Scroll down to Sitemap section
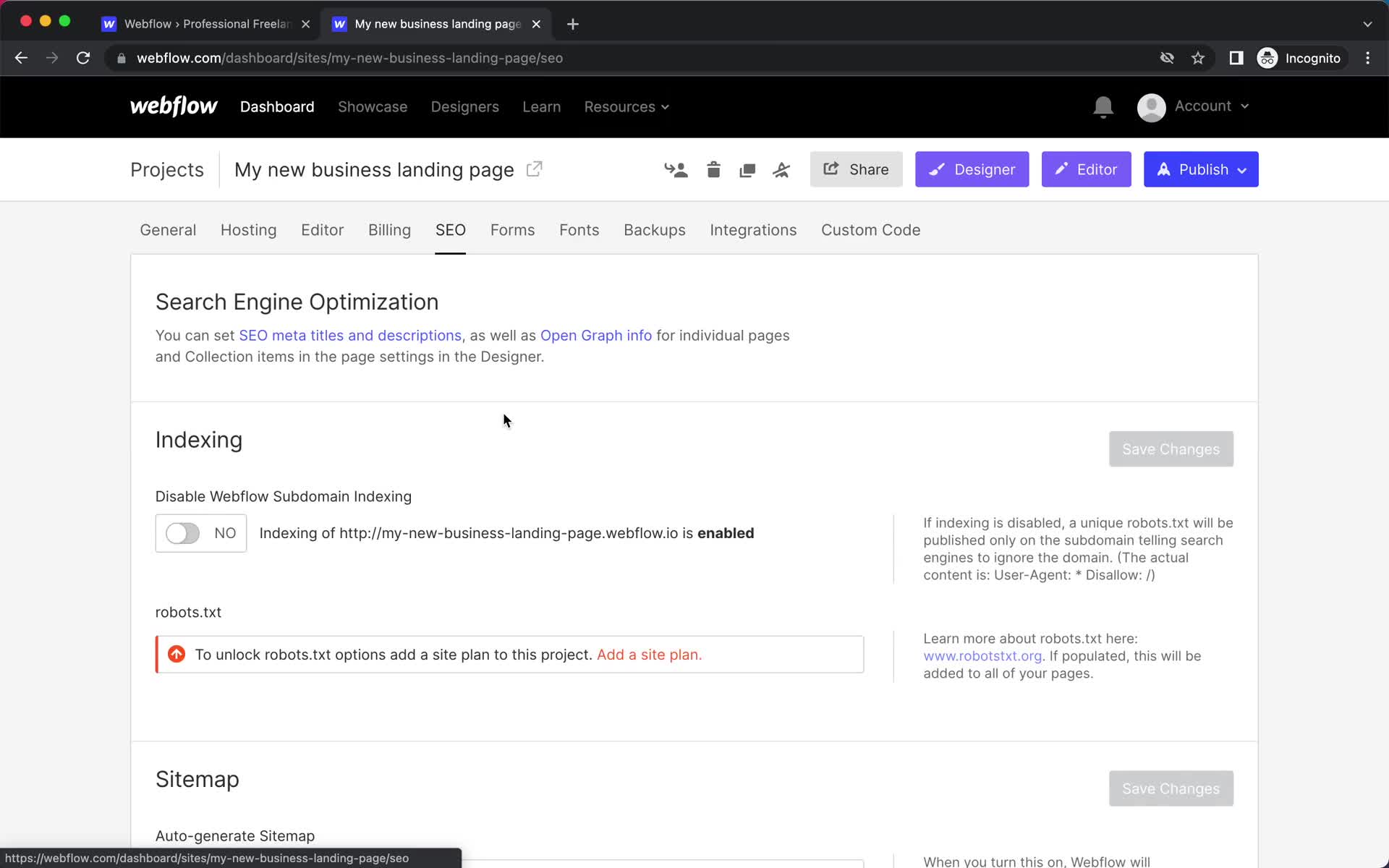The height and width of the screenshot is (868, 1389). [197, 779]
